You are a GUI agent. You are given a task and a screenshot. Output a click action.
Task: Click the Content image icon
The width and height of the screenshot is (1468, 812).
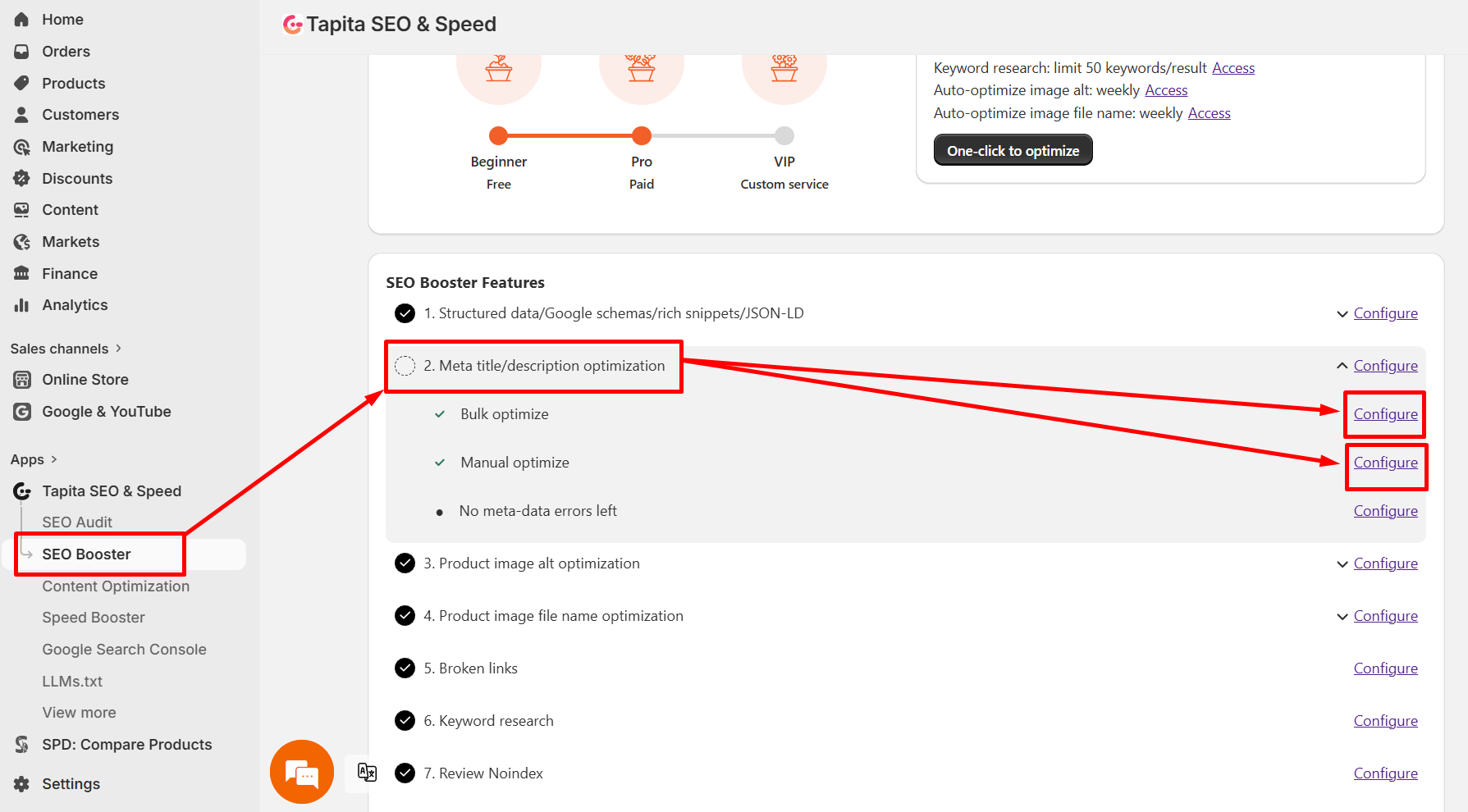[x=22, y=210]
